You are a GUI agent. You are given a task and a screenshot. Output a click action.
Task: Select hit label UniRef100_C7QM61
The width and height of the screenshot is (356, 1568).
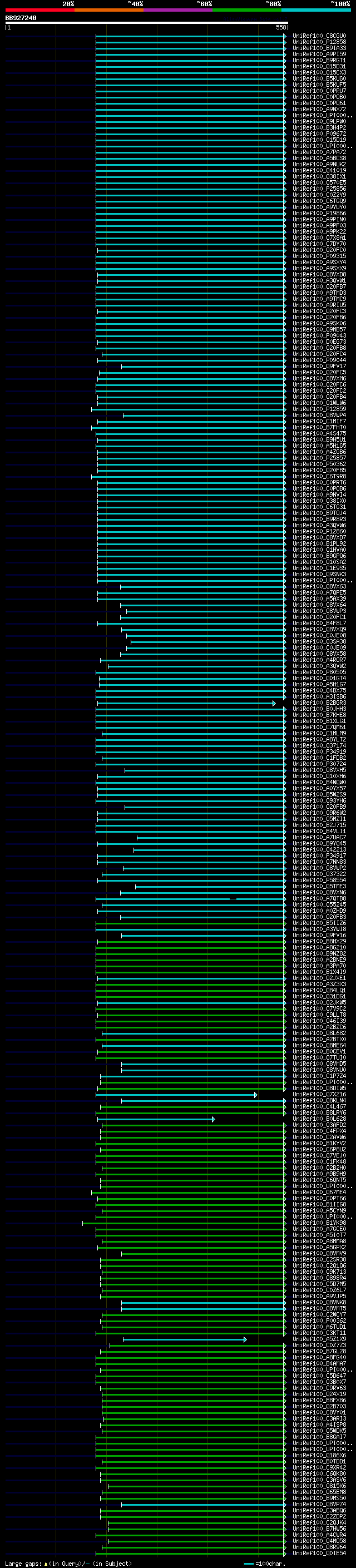coord(319,728)
